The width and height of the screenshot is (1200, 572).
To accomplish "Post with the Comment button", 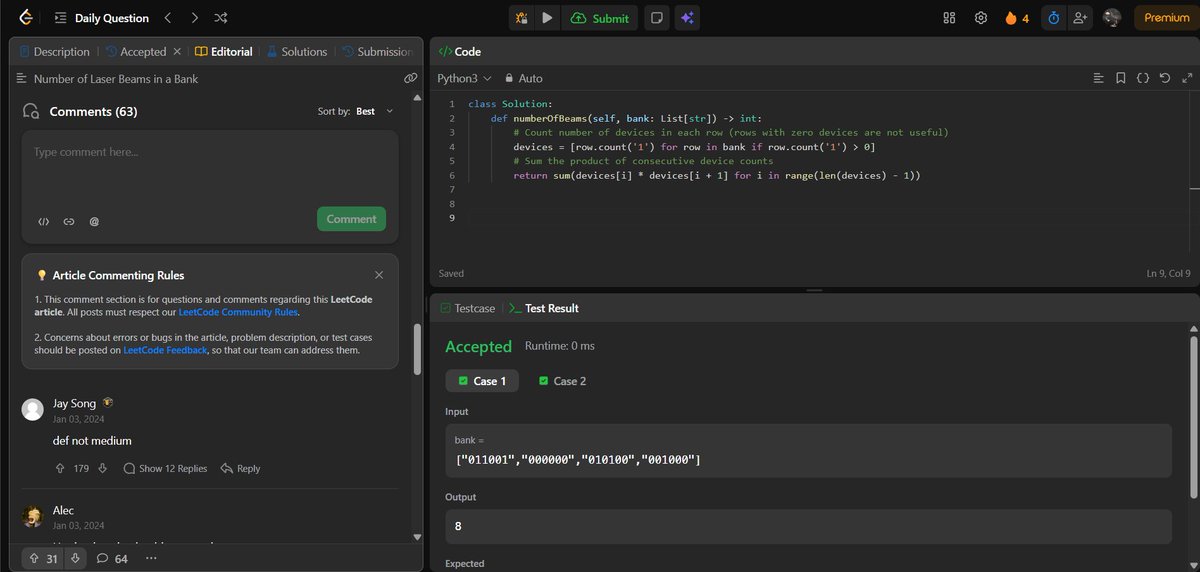I will (x=351, y=219).
